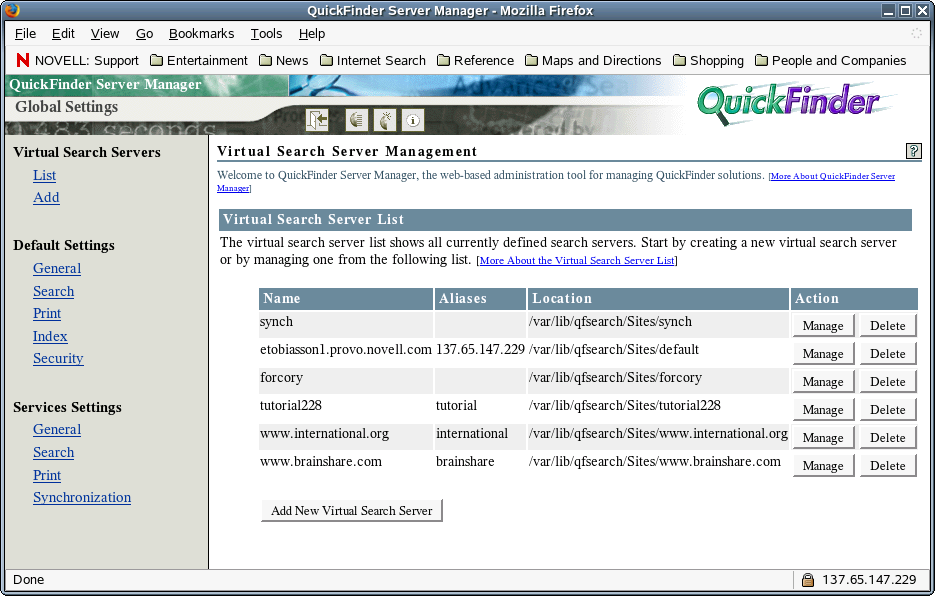Open the Entertainment bookmarks folder
This screenshot has height=596, width=935.
coord(199,60)
